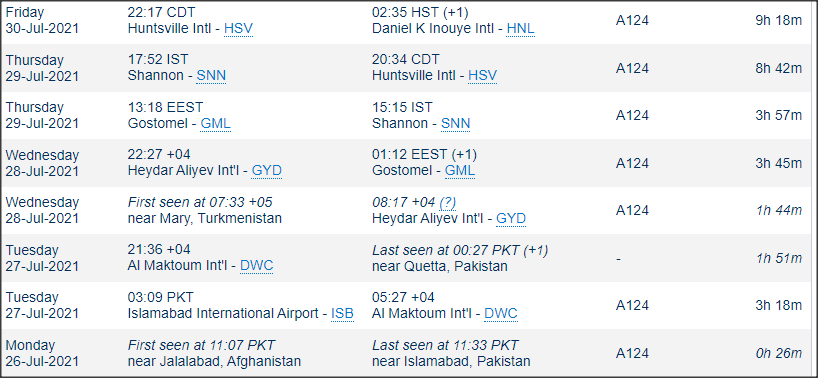Open GML origin link departing 13:18 EEST
818x378 pixels.
pyautogui.click(x=215, y=124)
